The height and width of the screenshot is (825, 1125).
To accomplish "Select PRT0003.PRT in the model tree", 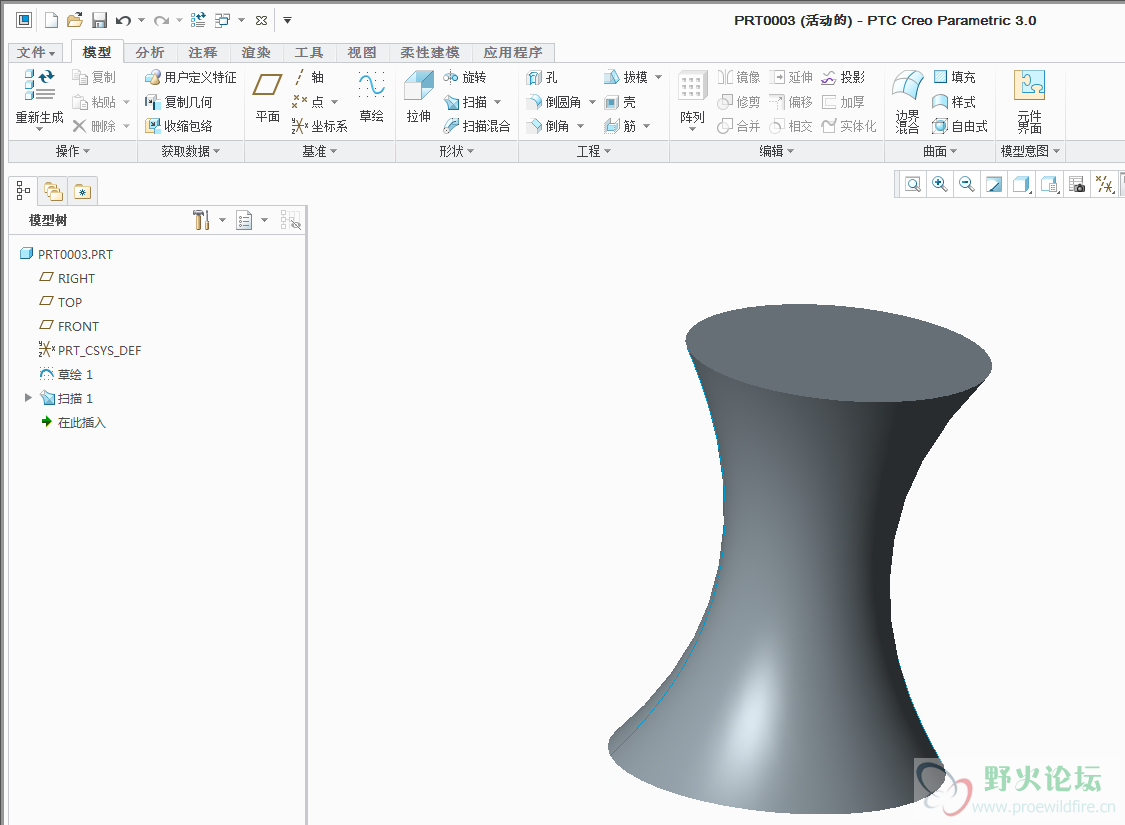I will 66,254.
